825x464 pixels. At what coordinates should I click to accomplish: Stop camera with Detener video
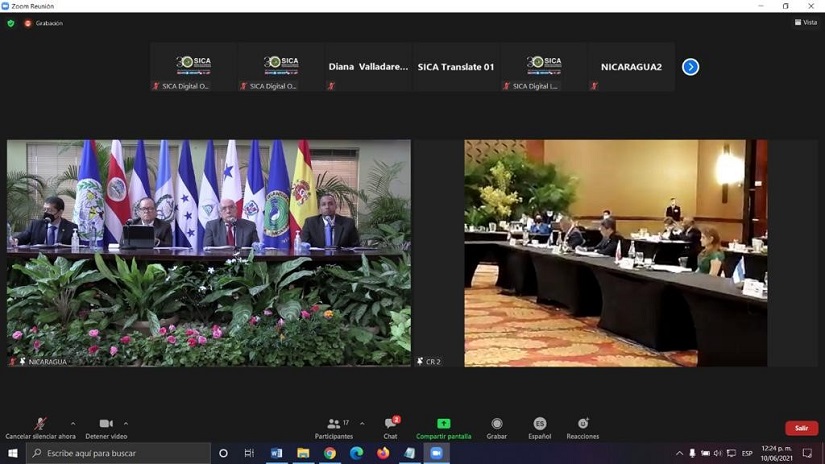pos(106,428)
